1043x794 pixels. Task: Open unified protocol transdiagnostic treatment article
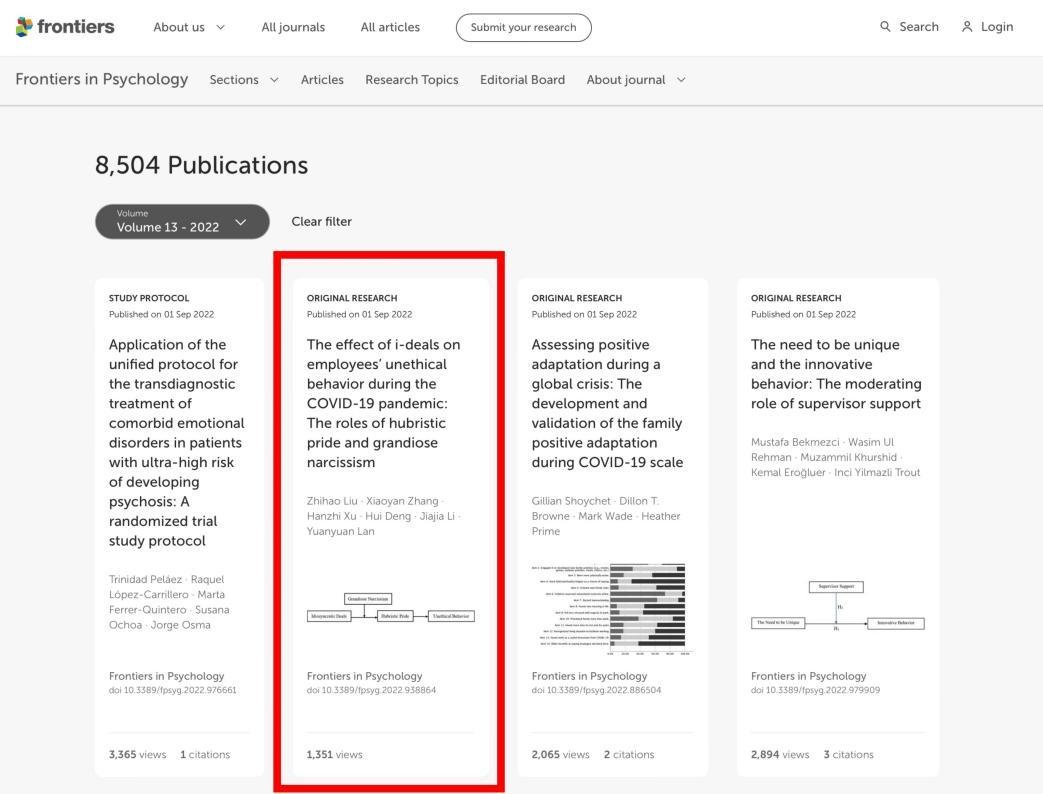177,442
